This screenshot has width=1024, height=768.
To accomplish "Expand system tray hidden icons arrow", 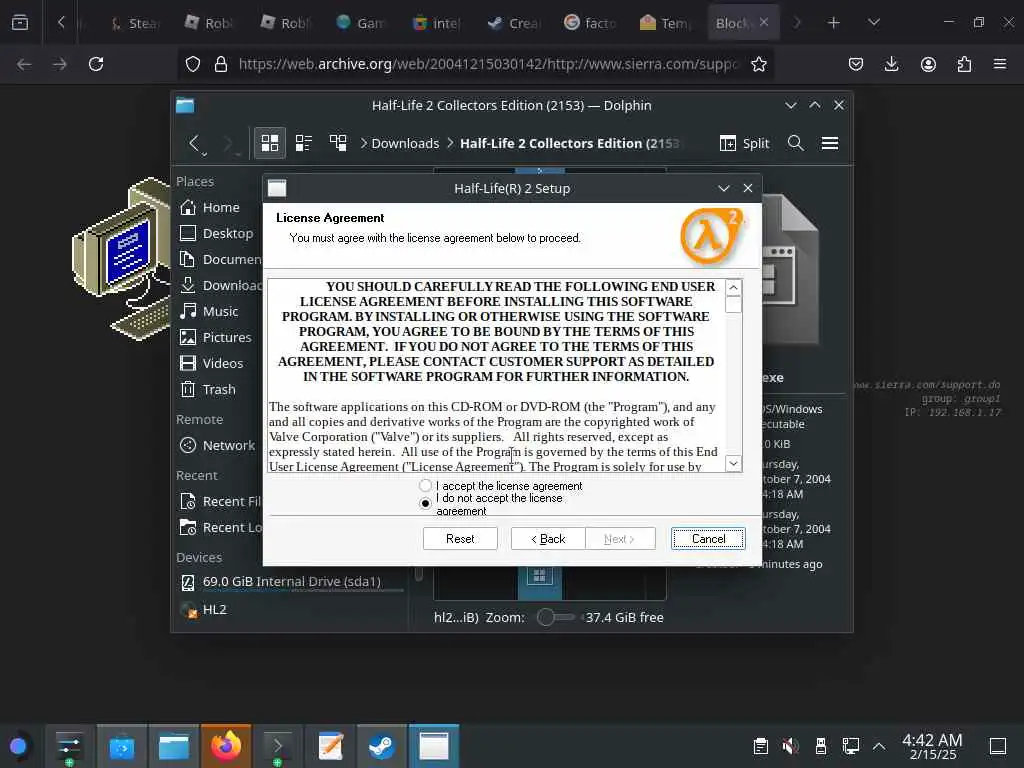I will 879,746.
